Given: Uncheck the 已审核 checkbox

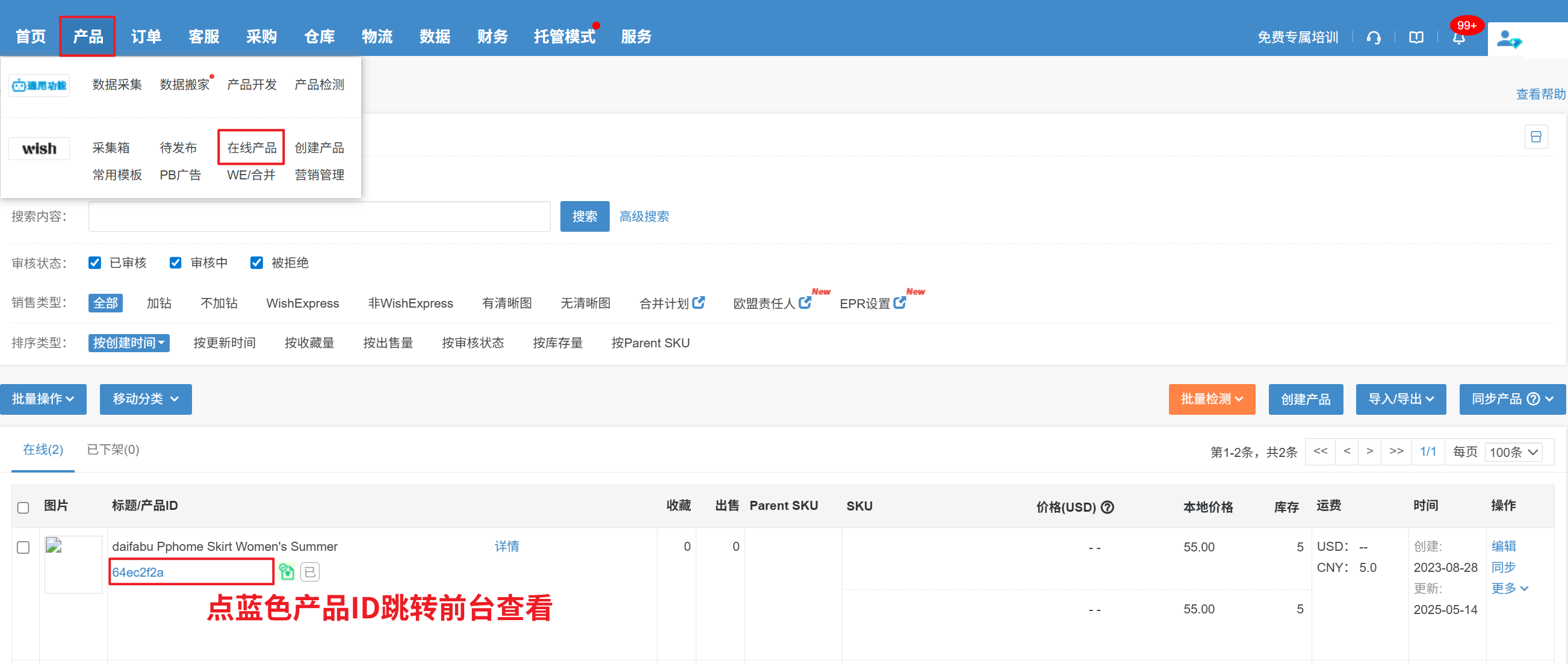Looking at the screenshot, I should point(95,262).
